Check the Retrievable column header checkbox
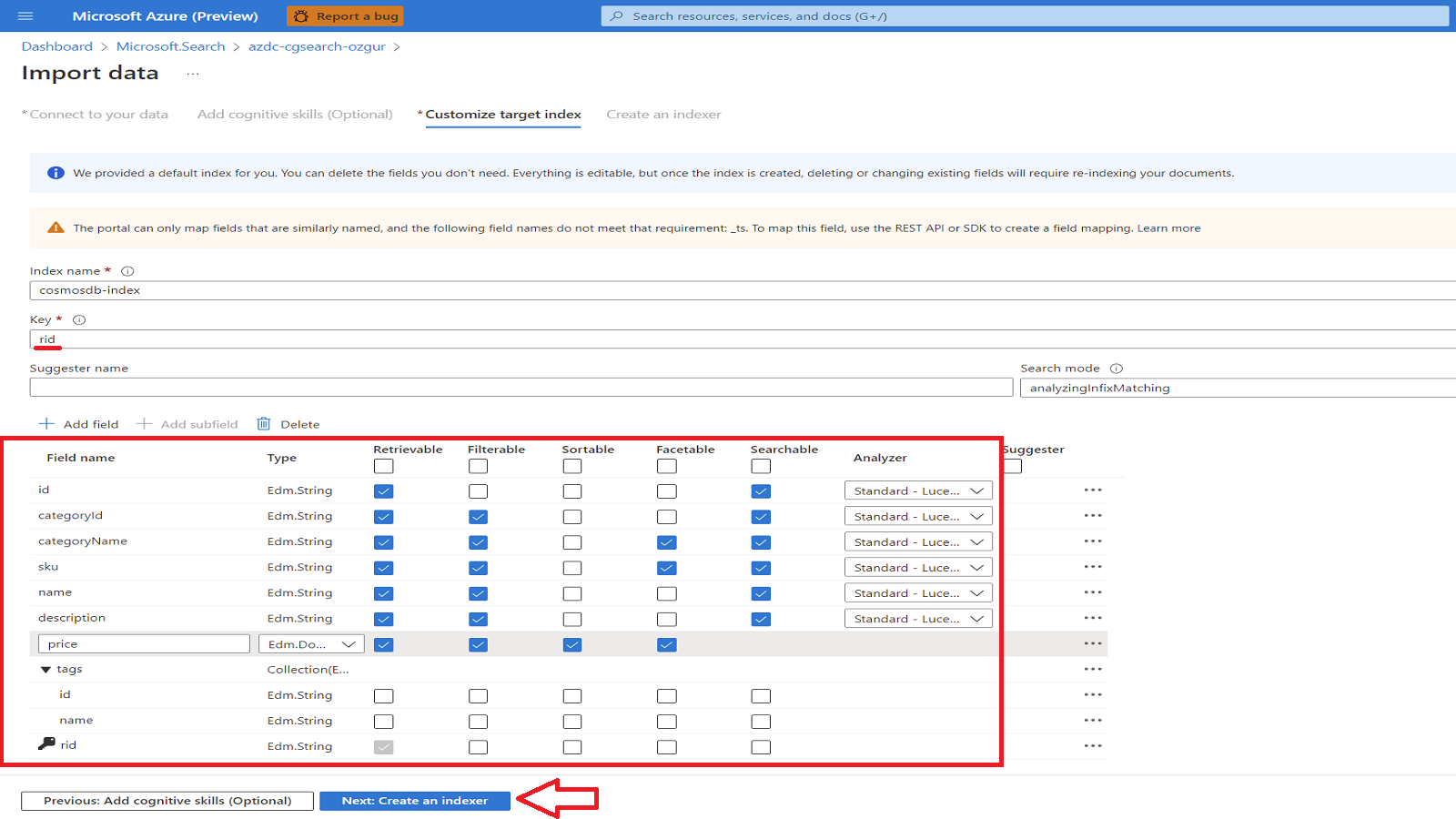 (383, 466)
